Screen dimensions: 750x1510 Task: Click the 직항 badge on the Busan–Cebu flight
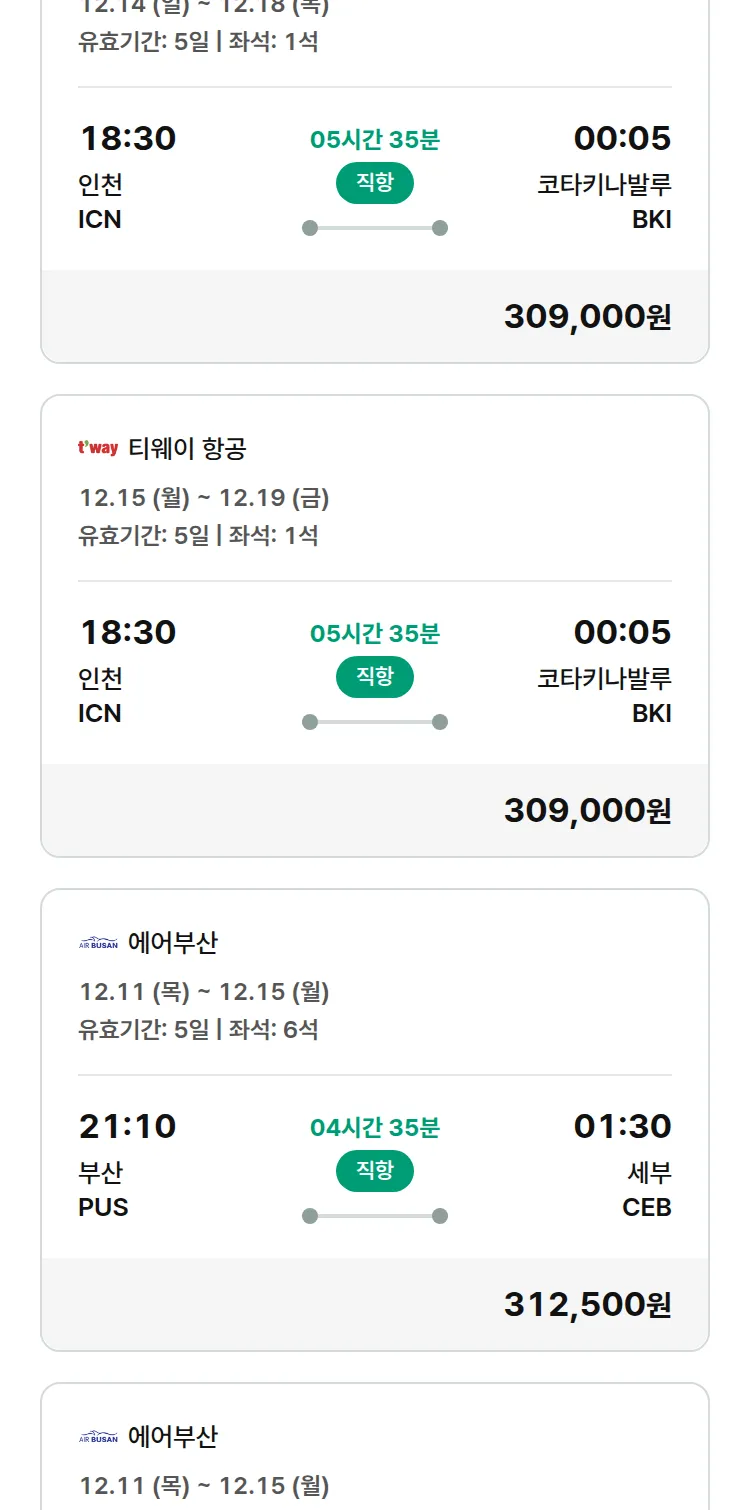point(375,1171)
